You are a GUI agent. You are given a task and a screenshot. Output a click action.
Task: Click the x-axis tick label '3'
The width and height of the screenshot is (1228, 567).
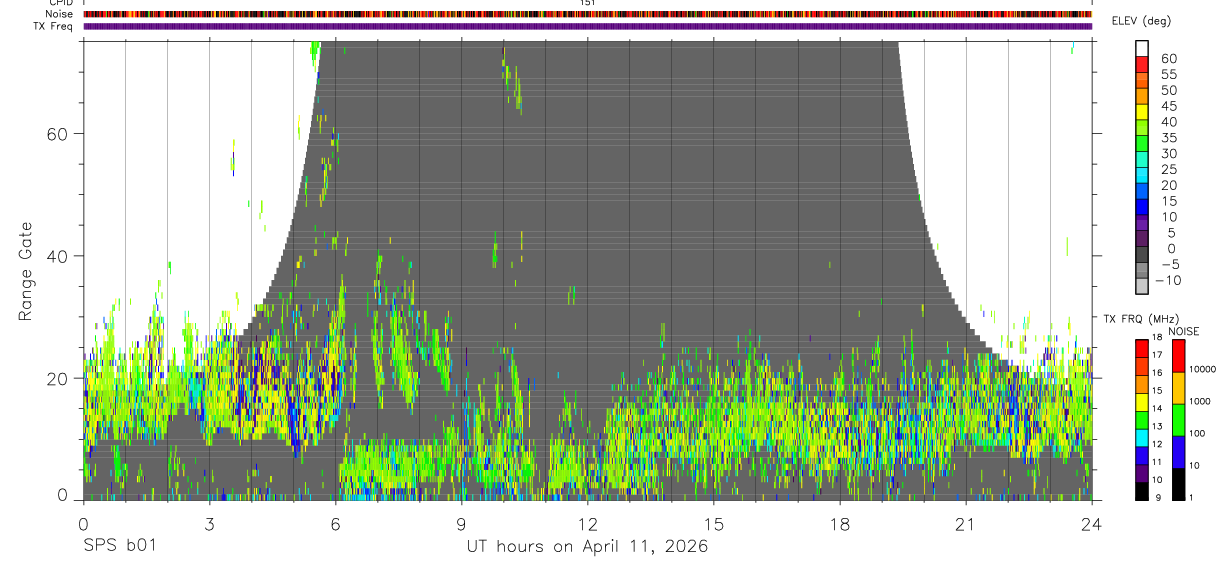point(209,525)
